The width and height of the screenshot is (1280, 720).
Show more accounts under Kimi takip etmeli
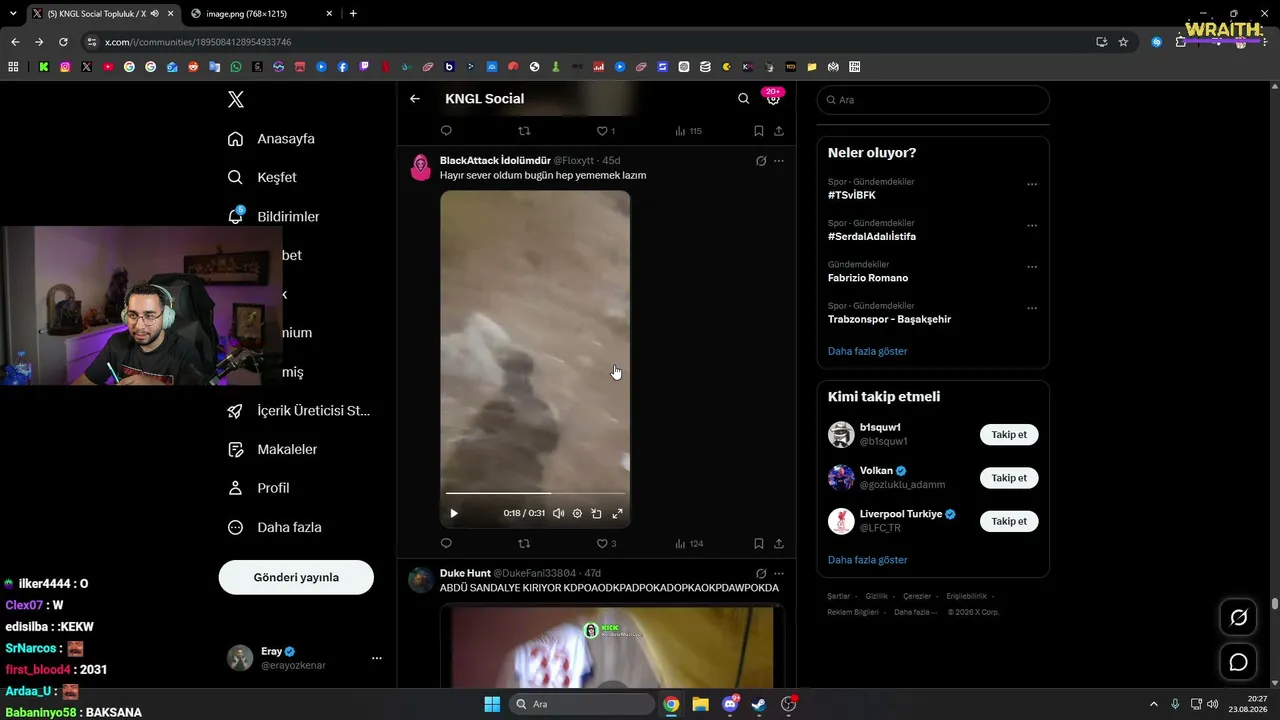click(868, 560)
